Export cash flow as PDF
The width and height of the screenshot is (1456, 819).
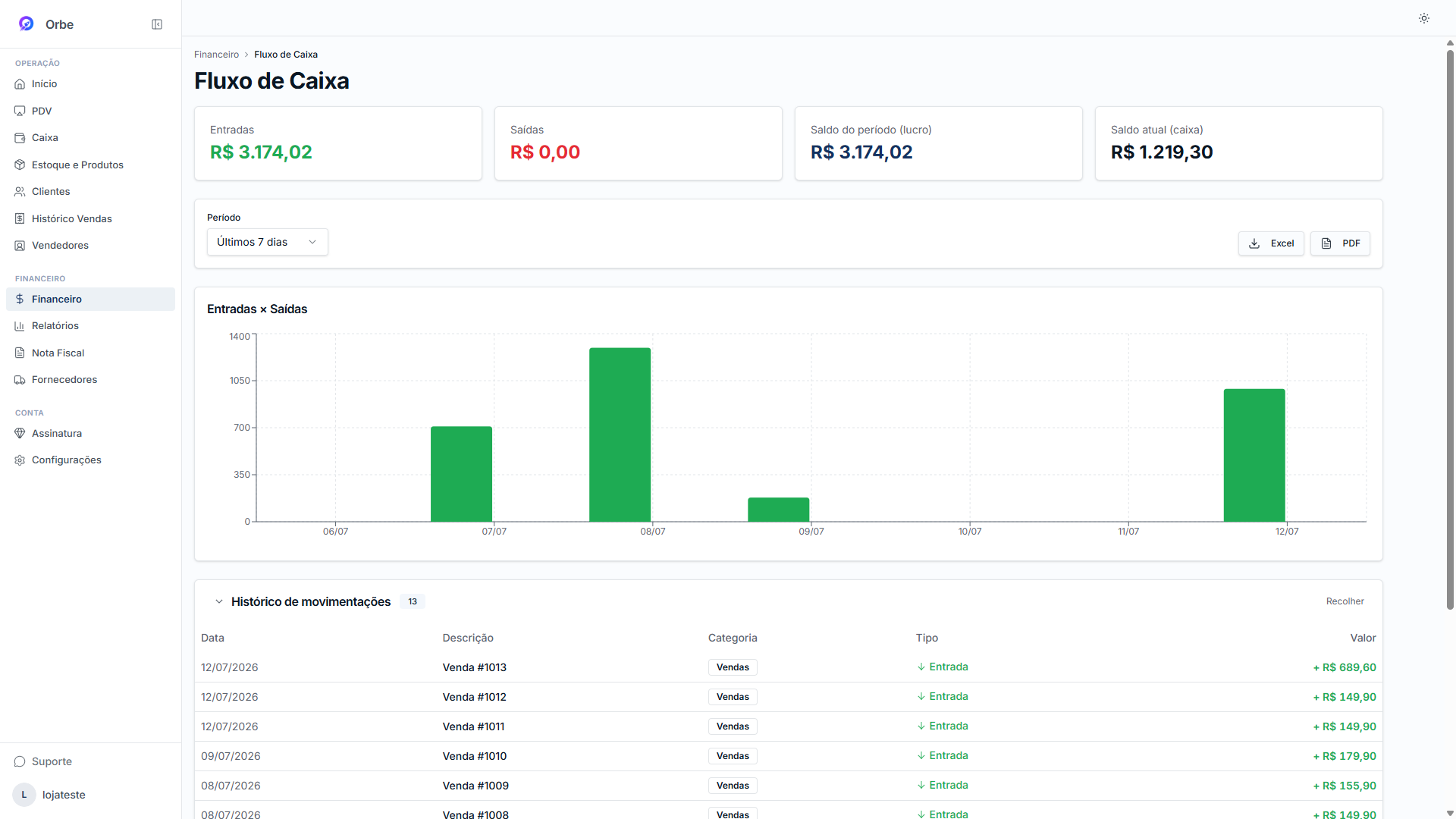click(x=1340, y=243)
